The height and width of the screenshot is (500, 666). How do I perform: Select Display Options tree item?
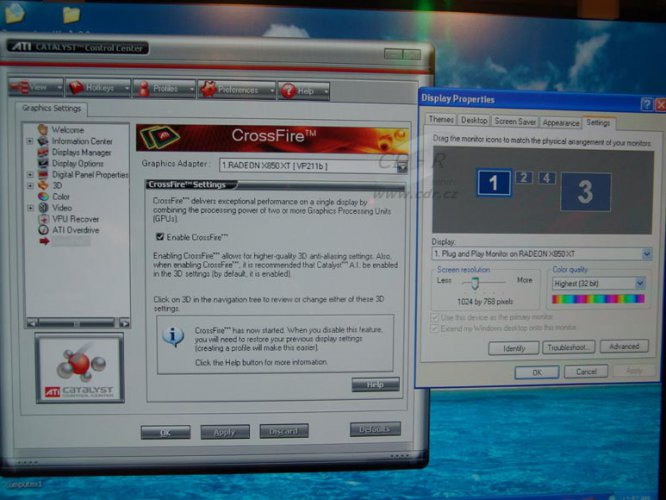(77, 164)
